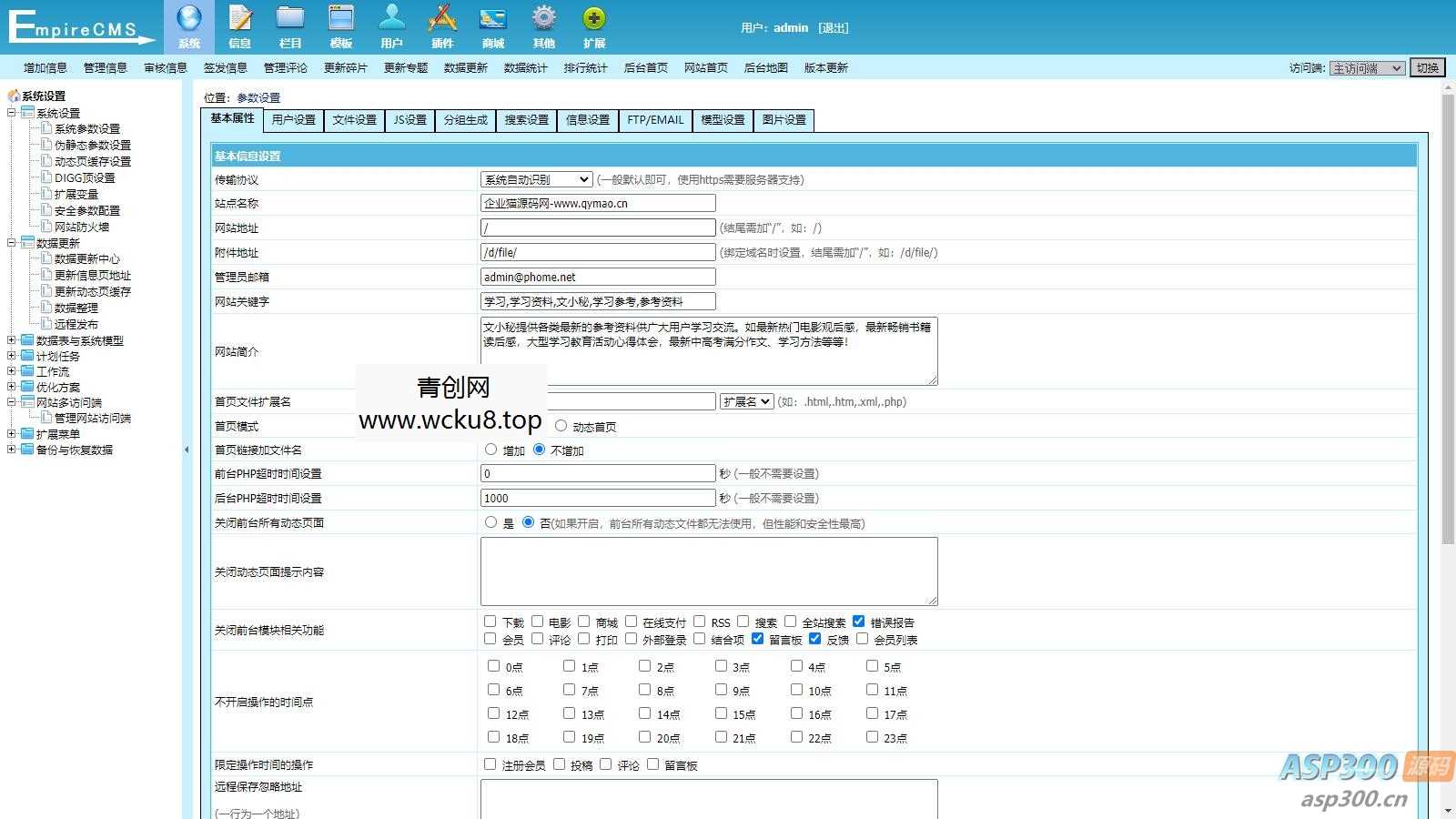Viewport: 1456px width, 819px height.
Task: Click the 切换 button
Action: pyautogui.click(x=1427, y=66)
